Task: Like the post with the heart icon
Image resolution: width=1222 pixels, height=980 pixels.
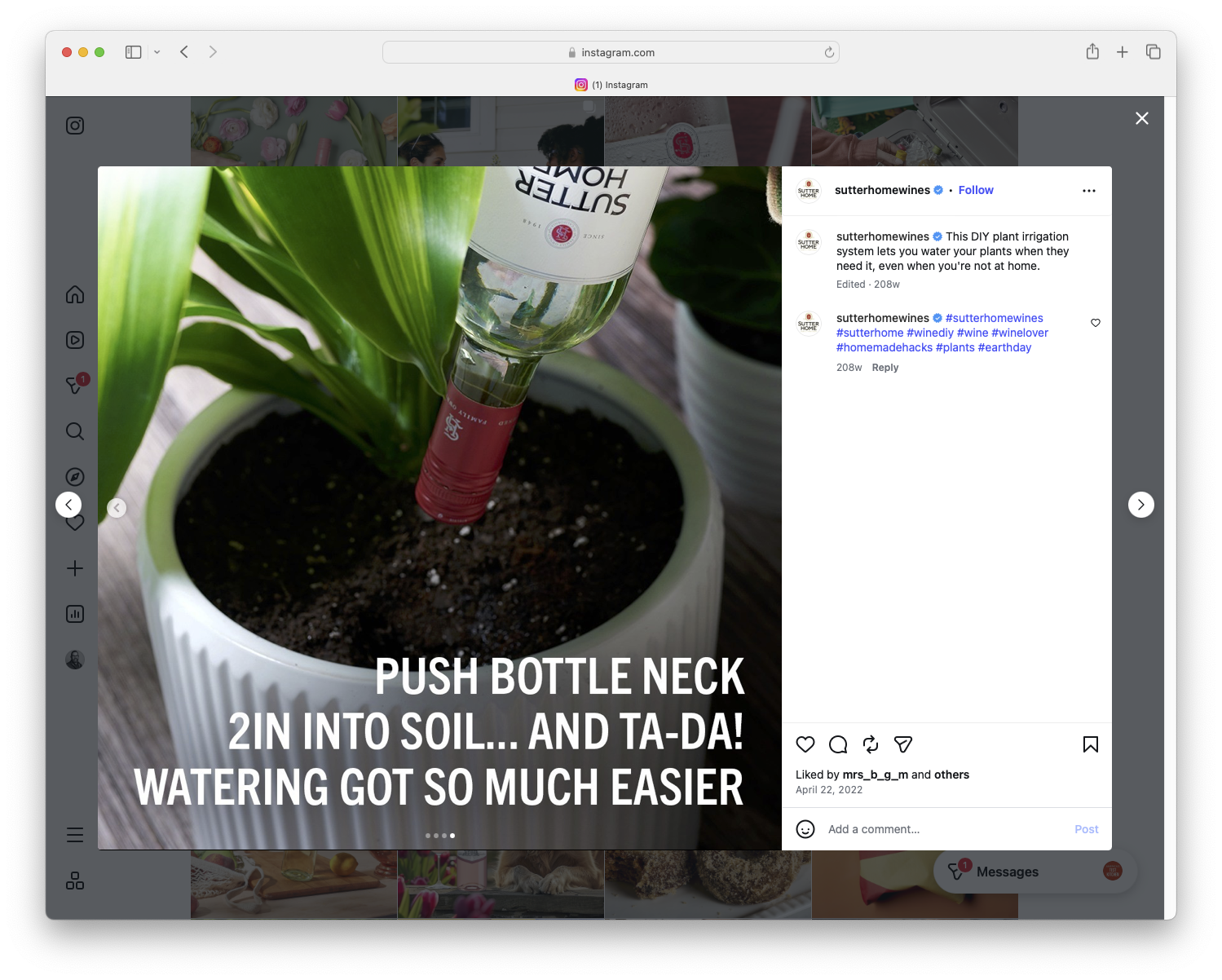Action: 805,744
